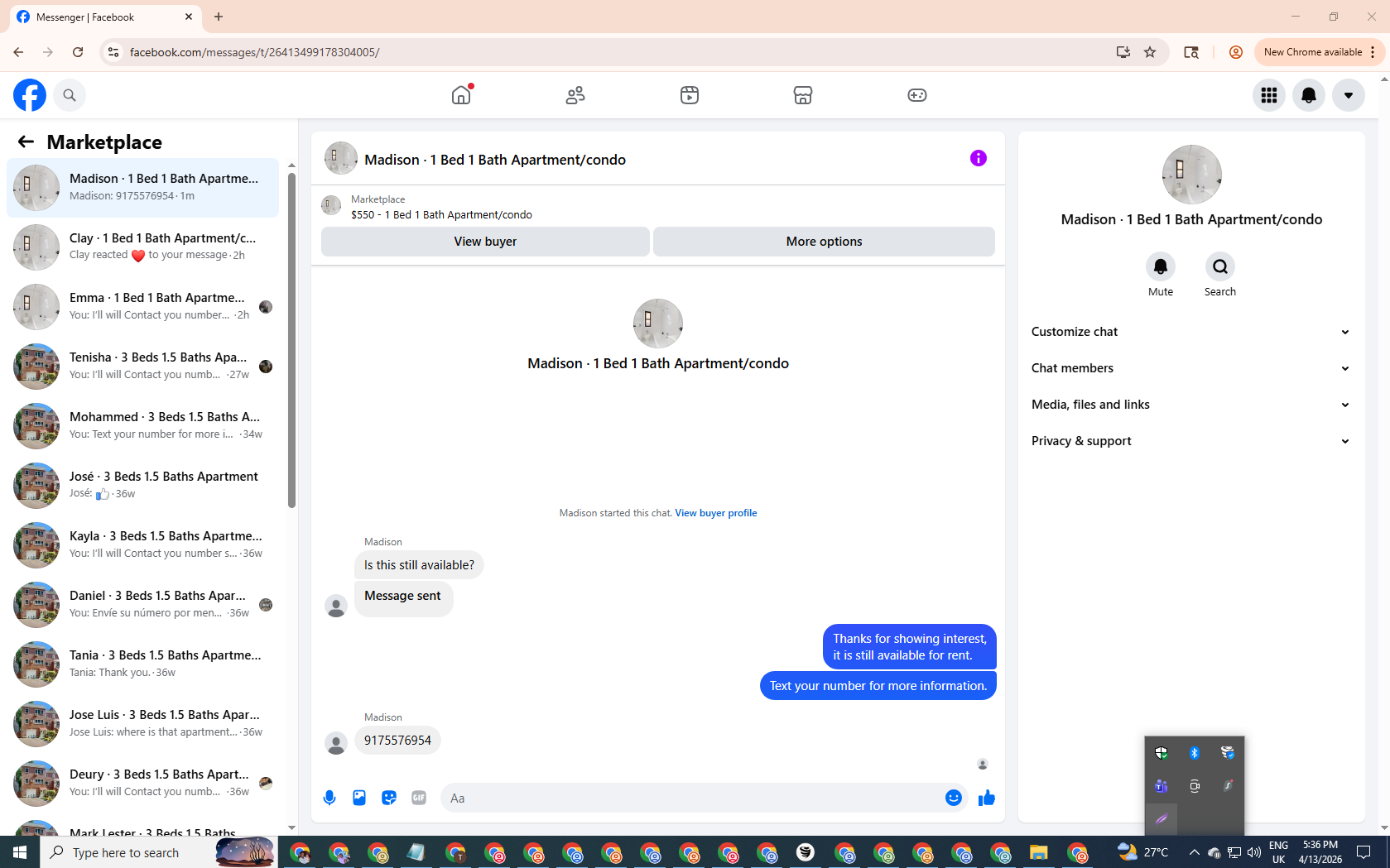
Task: Open the Mohammed 3 Beds conversation
Action: pyautogui.click(x=142, y=426)
